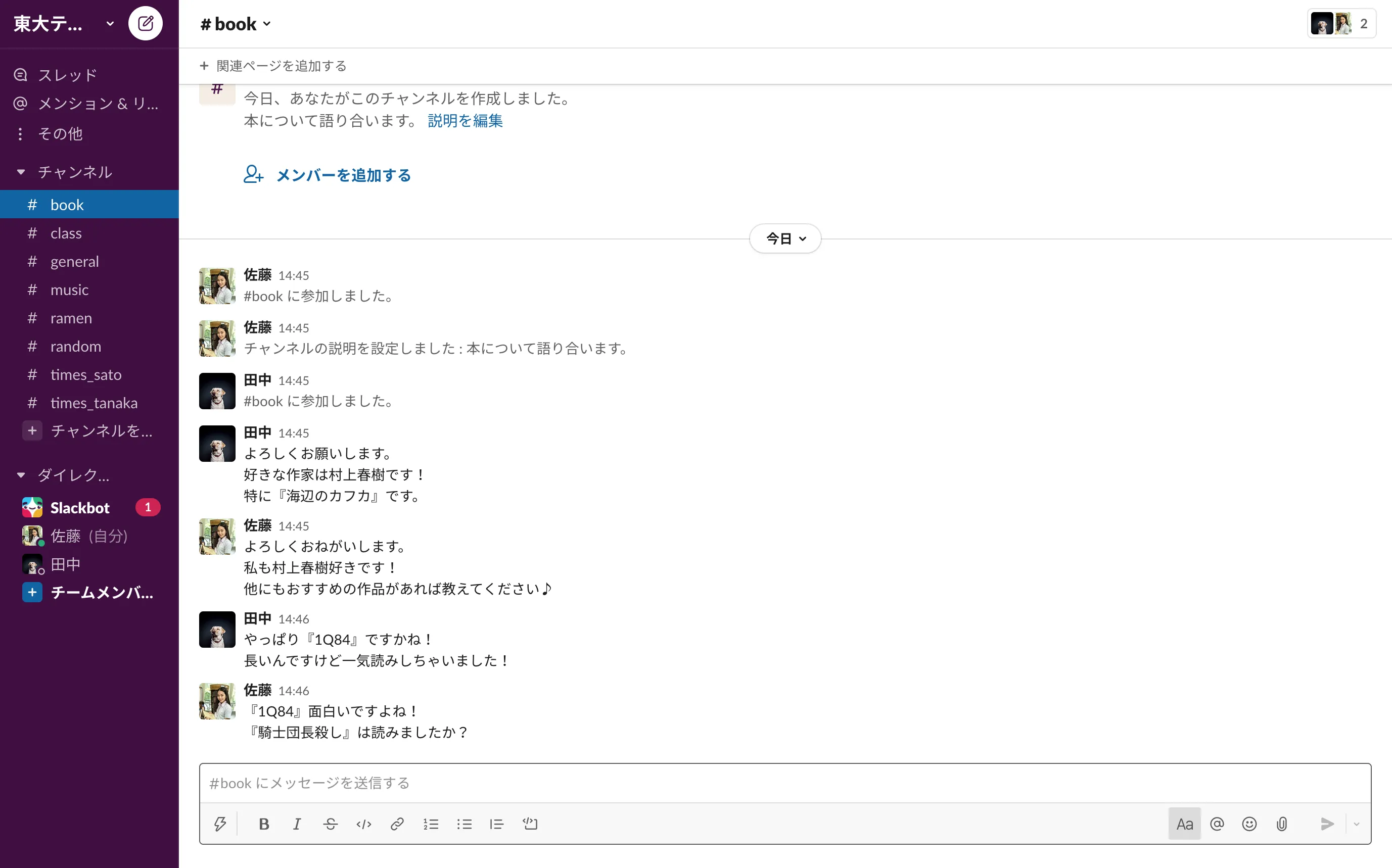1392x868 pixels.
Task: Open the compose new message pencil icon
Action: 146,23
